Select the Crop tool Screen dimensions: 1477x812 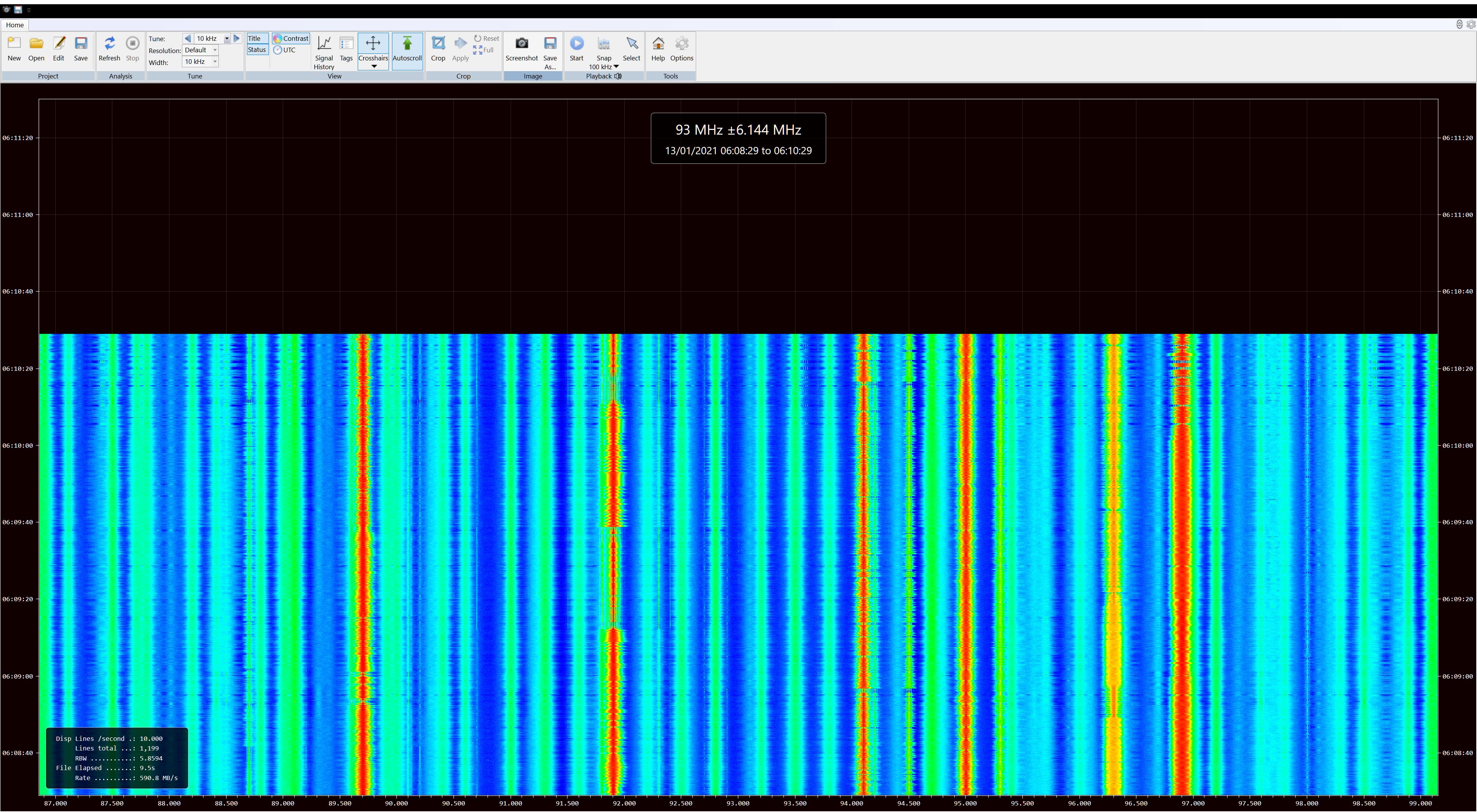[x=438, y=44]
